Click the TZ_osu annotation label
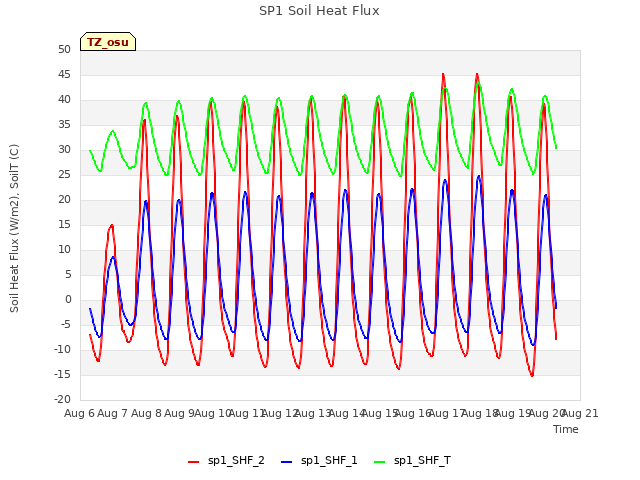 tap(108, 42)
